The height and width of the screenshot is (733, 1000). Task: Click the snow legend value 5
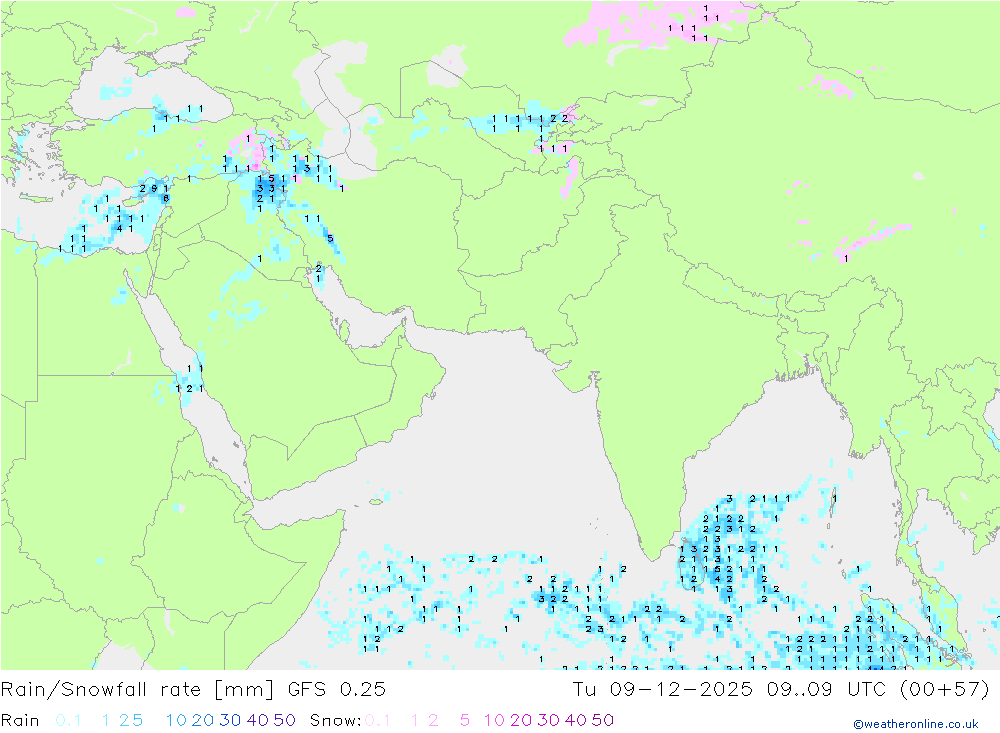coord(465,720)
